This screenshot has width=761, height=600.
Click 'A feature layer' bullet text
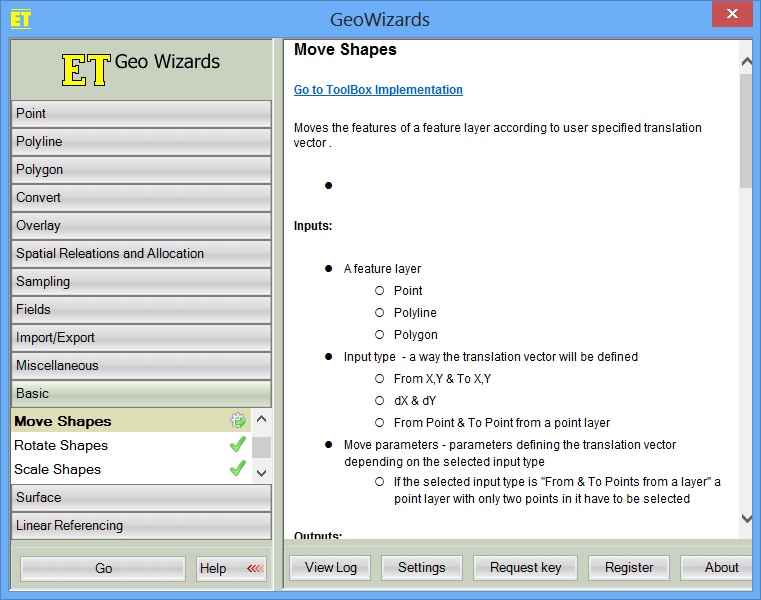click(x=382, y=268)
